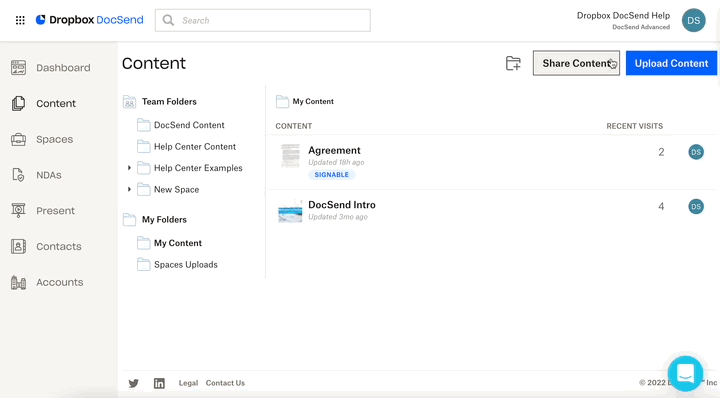Viewport: 720px width, 398px height.
Task: Open the Spaces Uploads folder
Action: pos(186,265)
